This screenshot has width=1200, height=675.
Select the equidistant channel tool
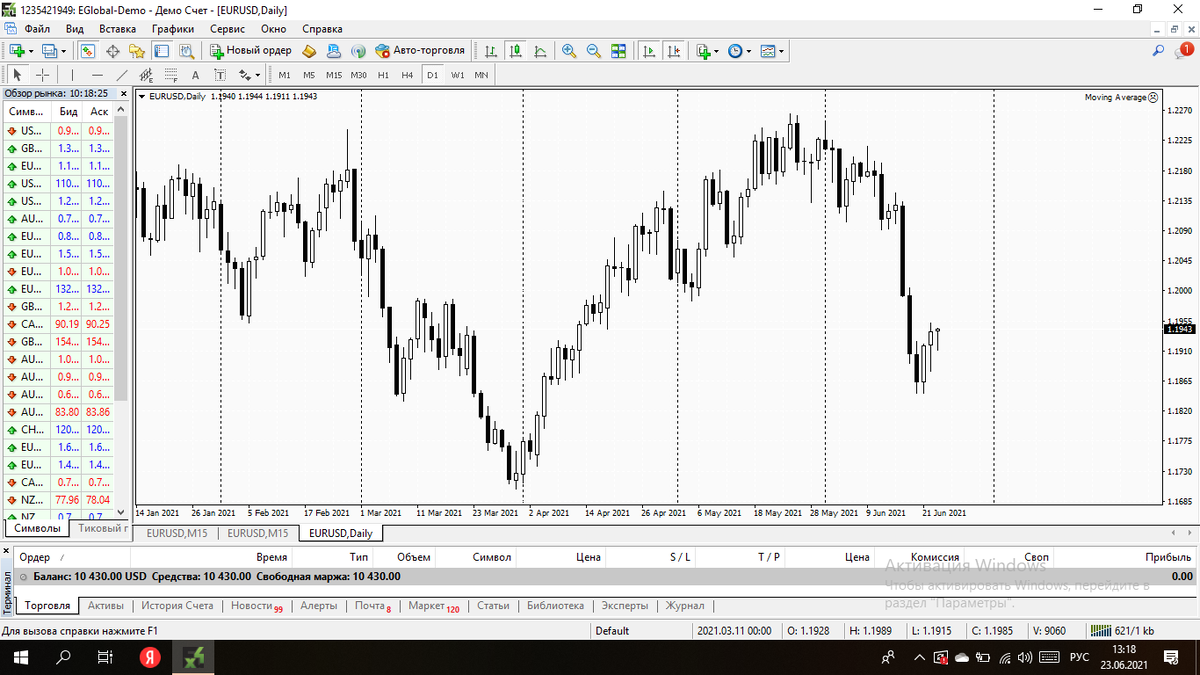click(146, 75)
